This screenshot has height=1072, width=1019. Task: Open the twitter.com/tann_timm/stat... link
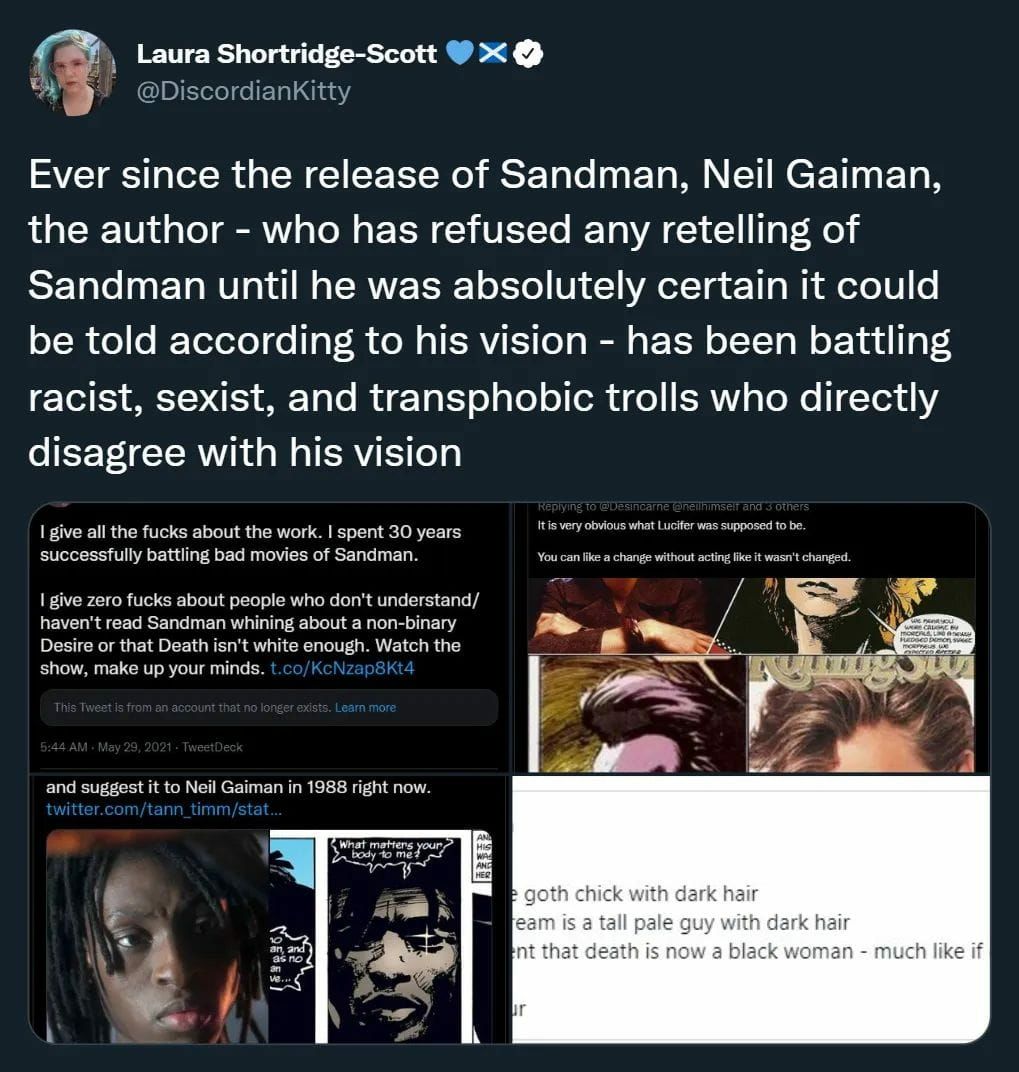pyautogui.click(x=163, y=809)
